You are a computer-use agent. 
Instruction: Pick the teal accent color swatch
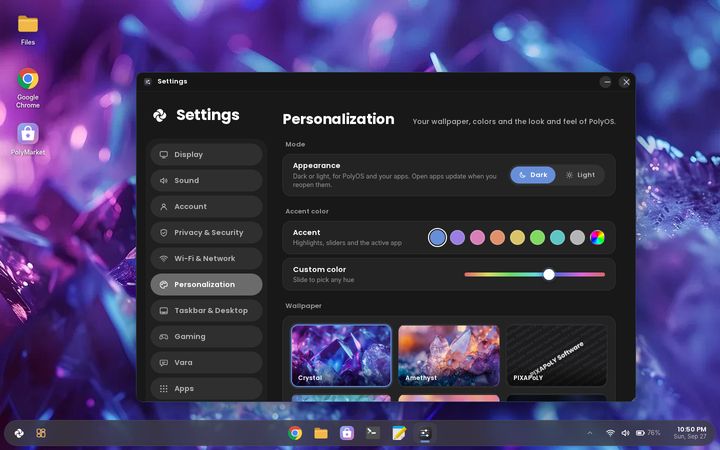[x=557, y=237]
